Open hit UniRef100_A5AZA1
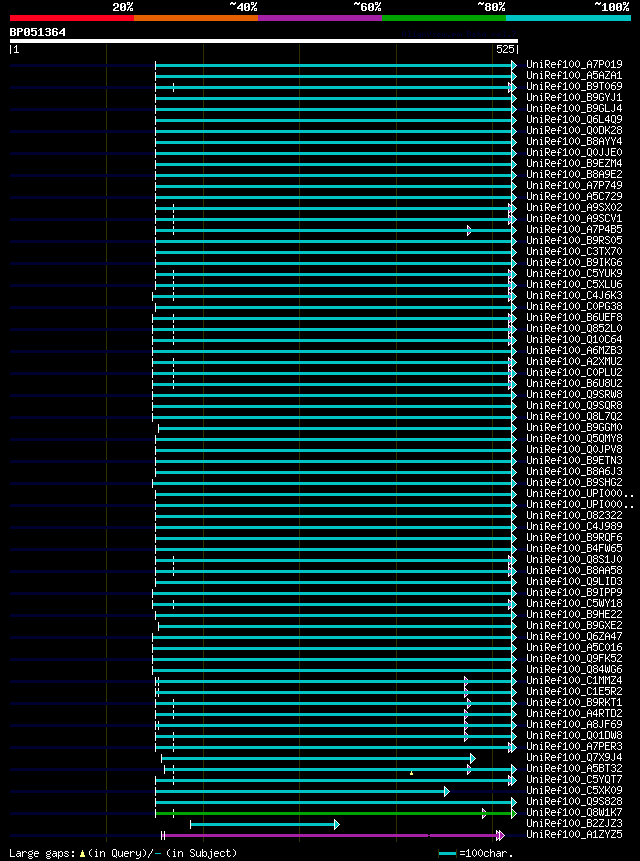 574,75
